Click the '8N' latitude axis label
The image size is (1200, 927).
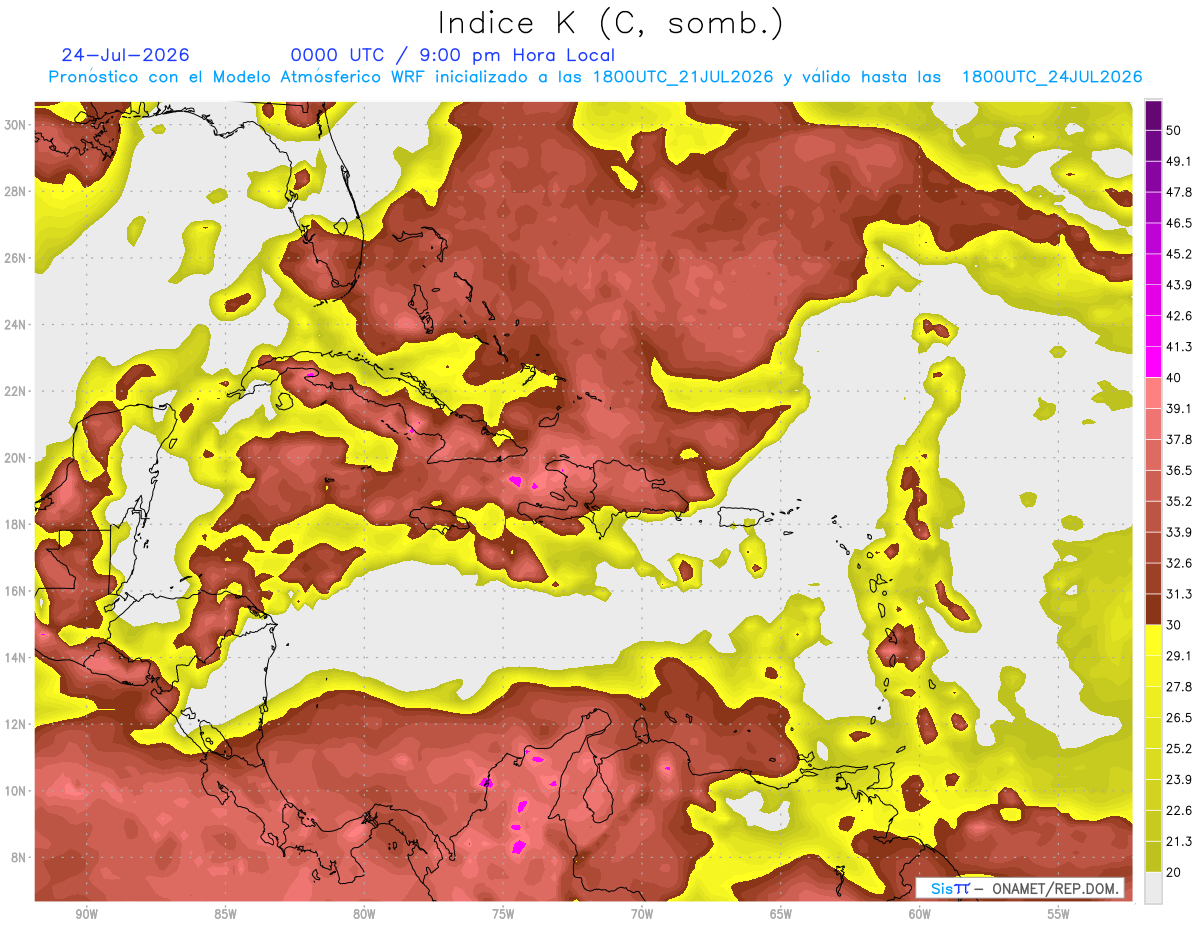click(19, 858)
